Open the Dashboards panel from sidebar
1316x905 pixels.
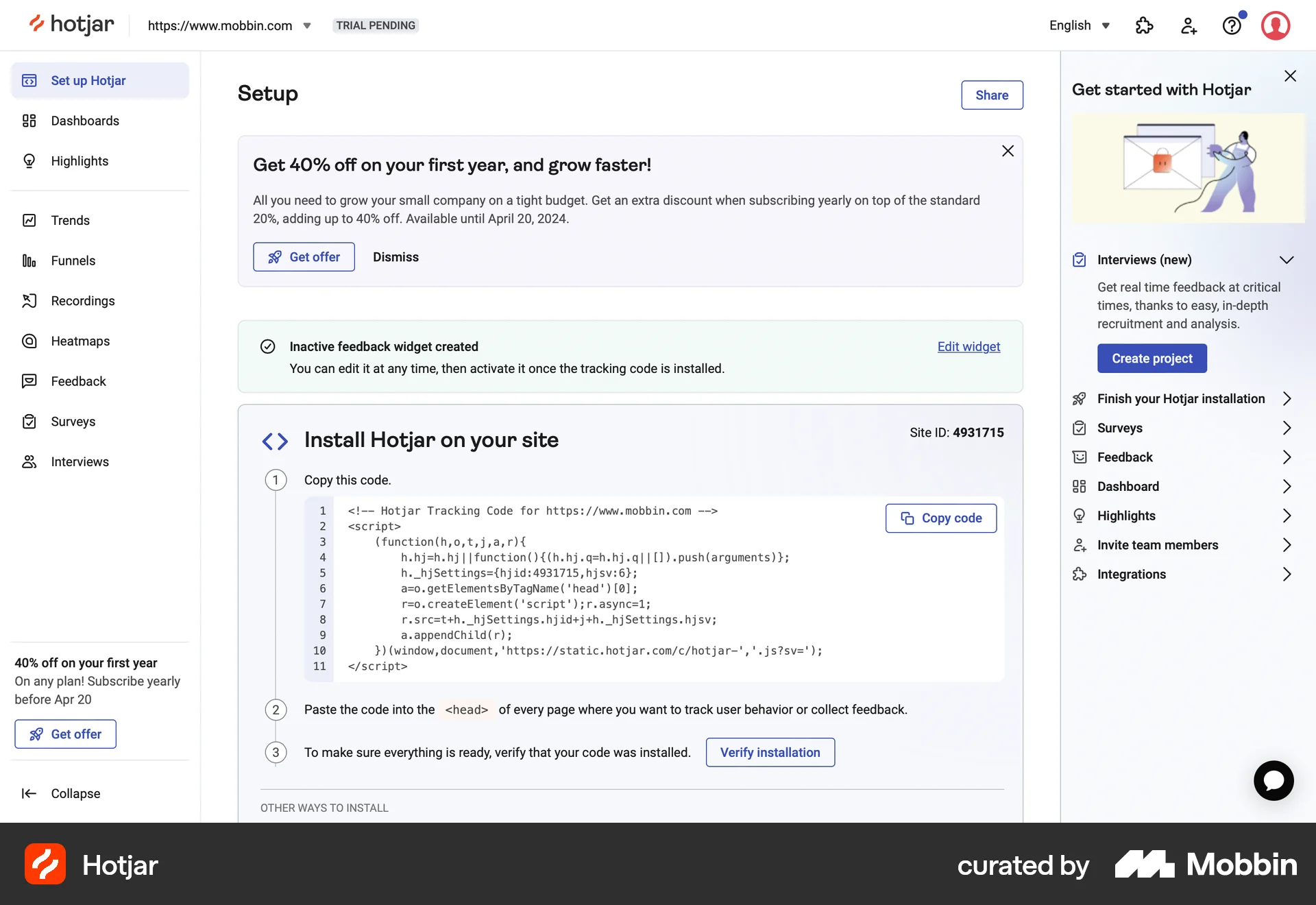click(x=84, y=121)
